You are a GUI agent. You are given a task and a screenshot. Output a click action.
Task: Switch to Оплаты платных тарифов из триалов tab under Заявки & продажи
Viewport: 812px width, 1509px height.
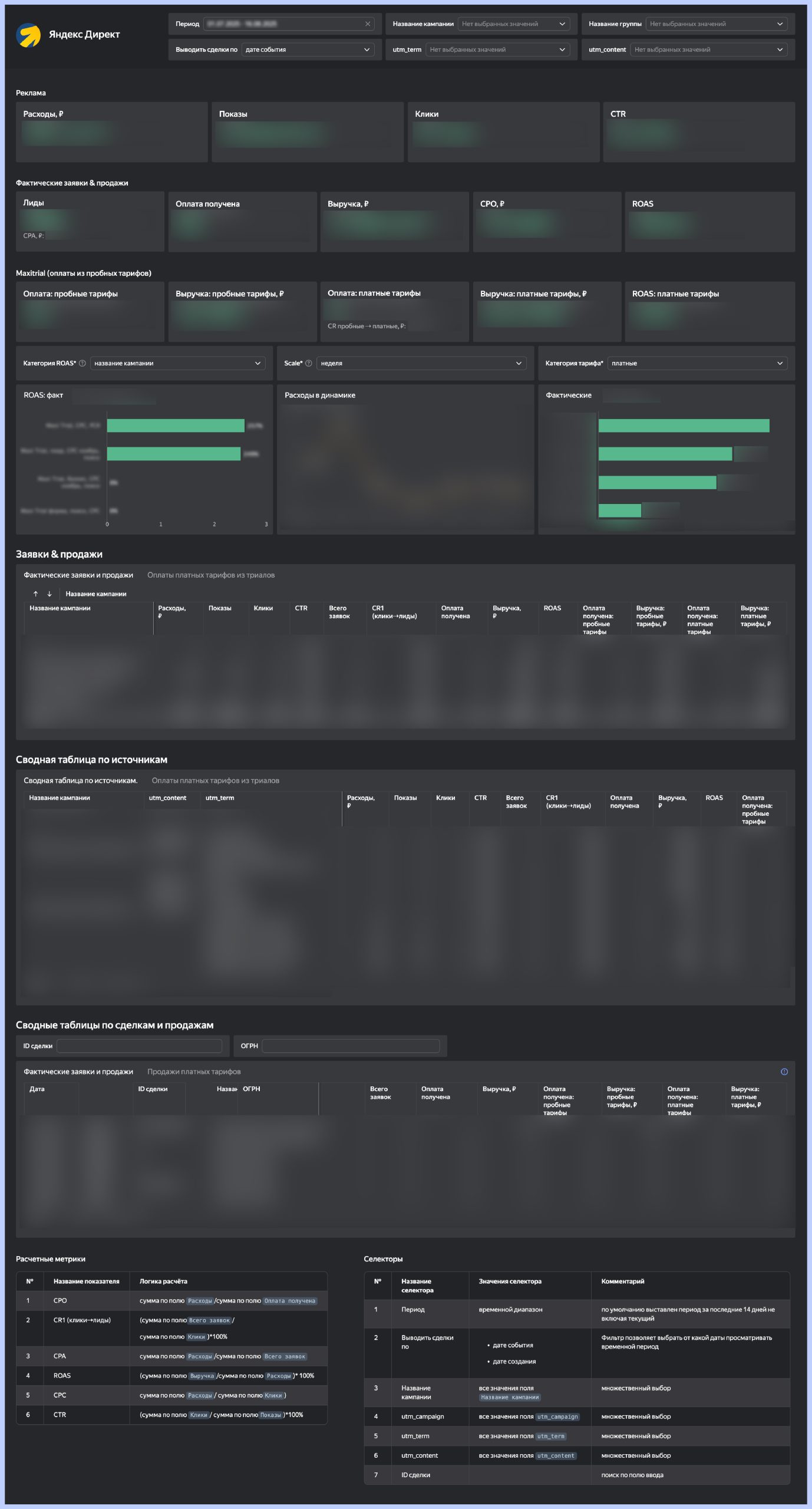211,575
